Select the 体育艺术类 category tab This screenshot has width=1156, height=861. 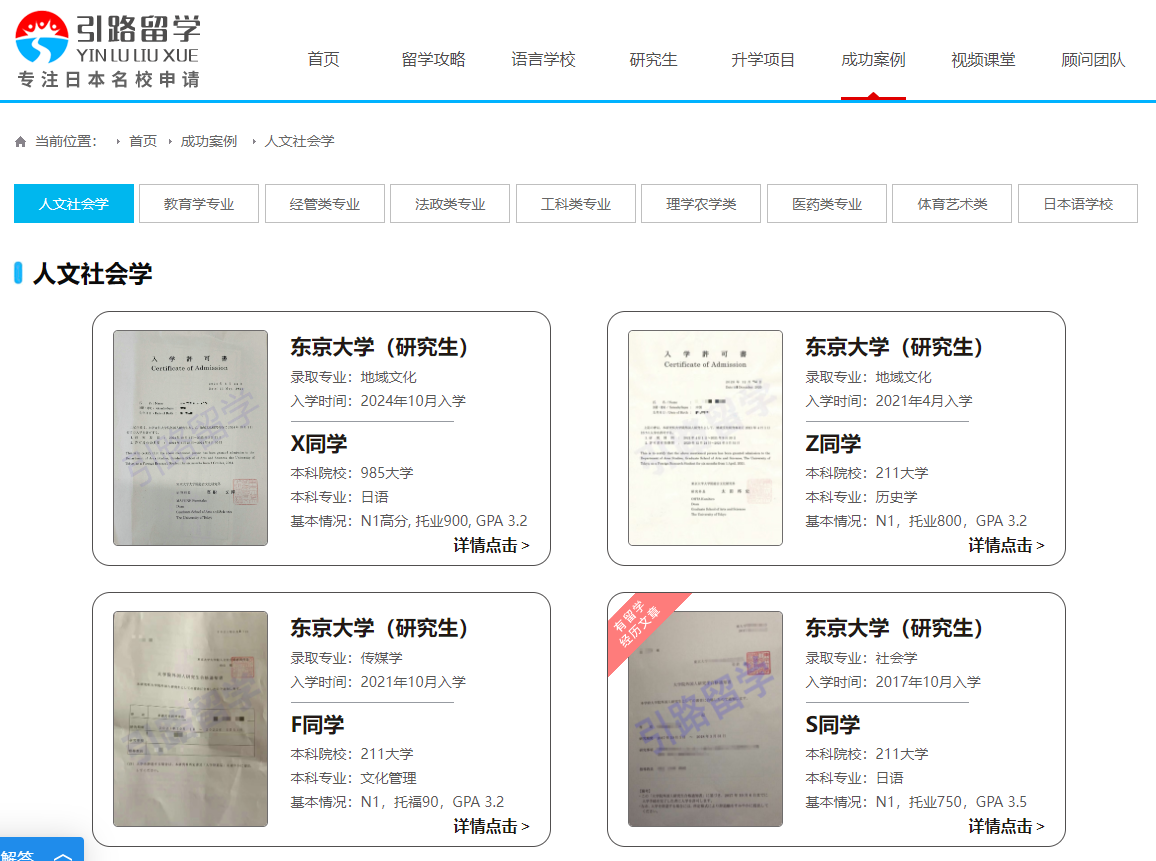point(952,203)
